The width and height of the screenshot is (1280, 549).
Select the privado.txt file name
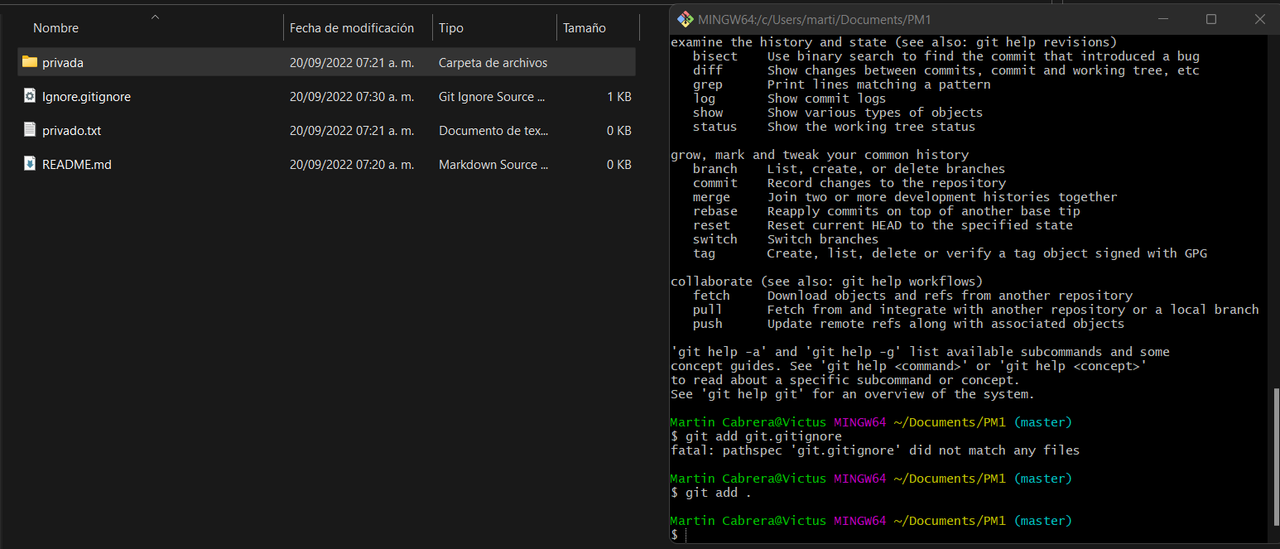[x=71, y=131]
